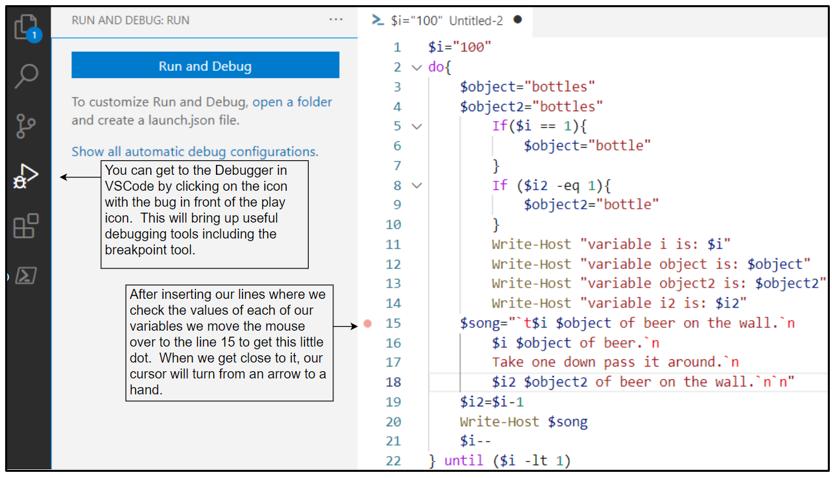Click the RUN AND DEBUG: RUN panel title

coord(131,20)
